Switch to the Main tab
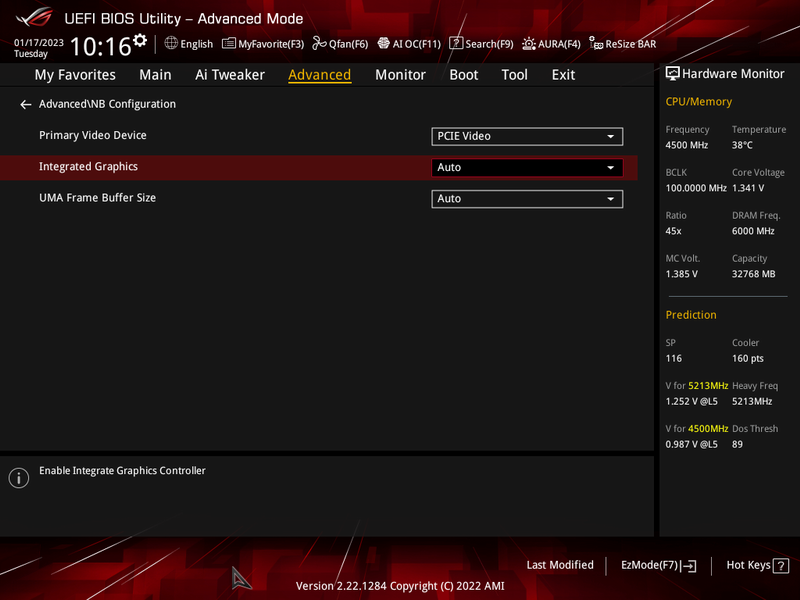 click(x=155, y=75)
